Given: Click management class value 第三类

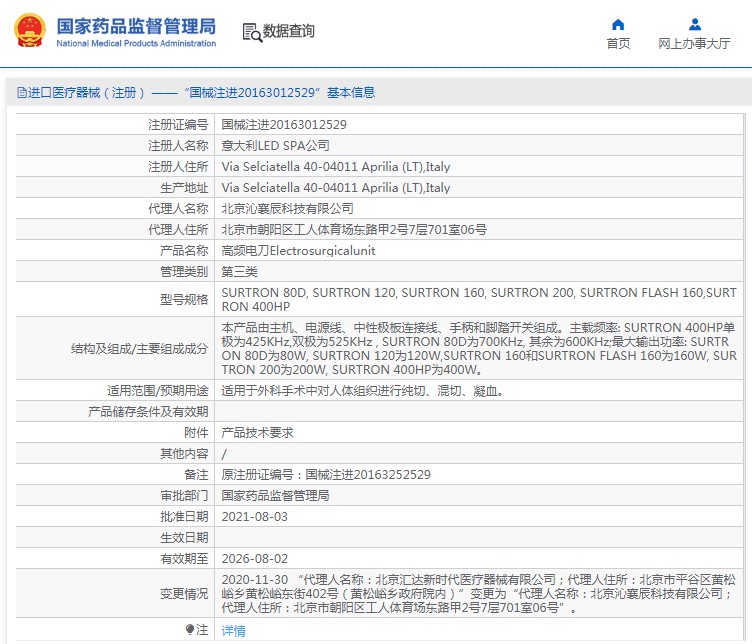Looking at the screenshot, I should point(239,272).
